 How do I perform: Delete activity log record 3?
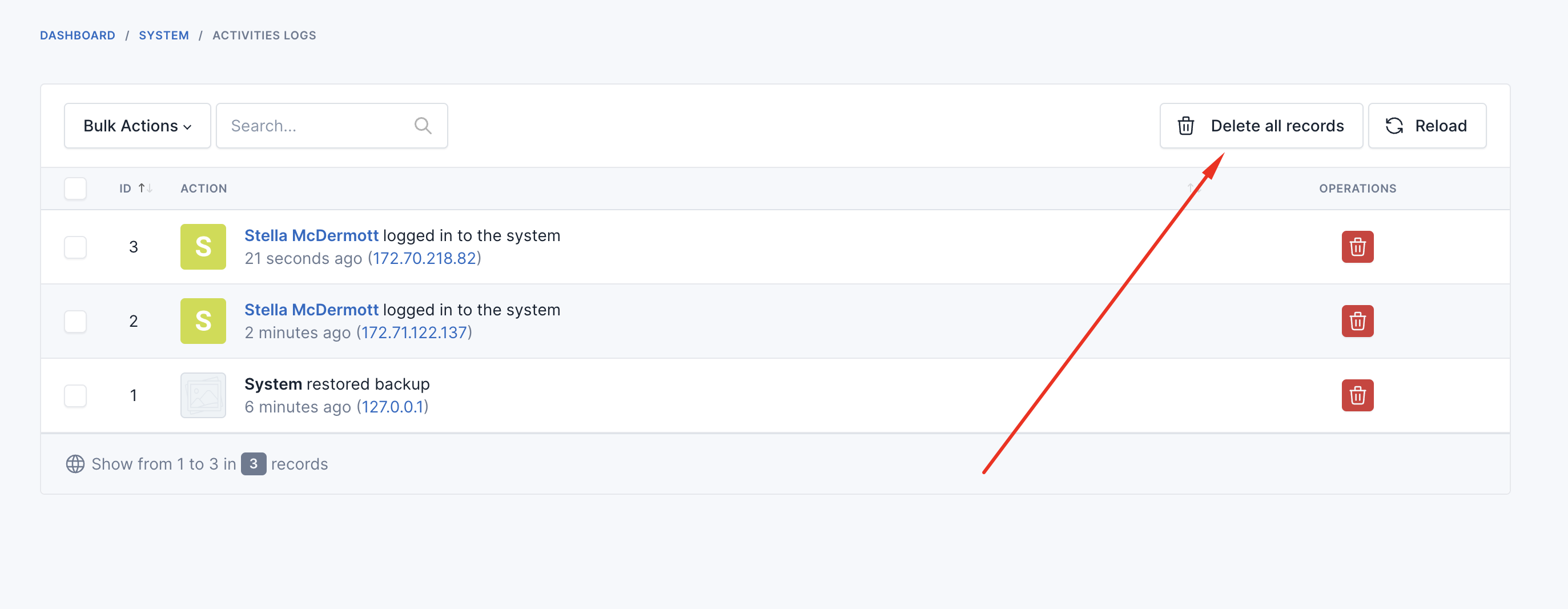[x=1357, y=247]
